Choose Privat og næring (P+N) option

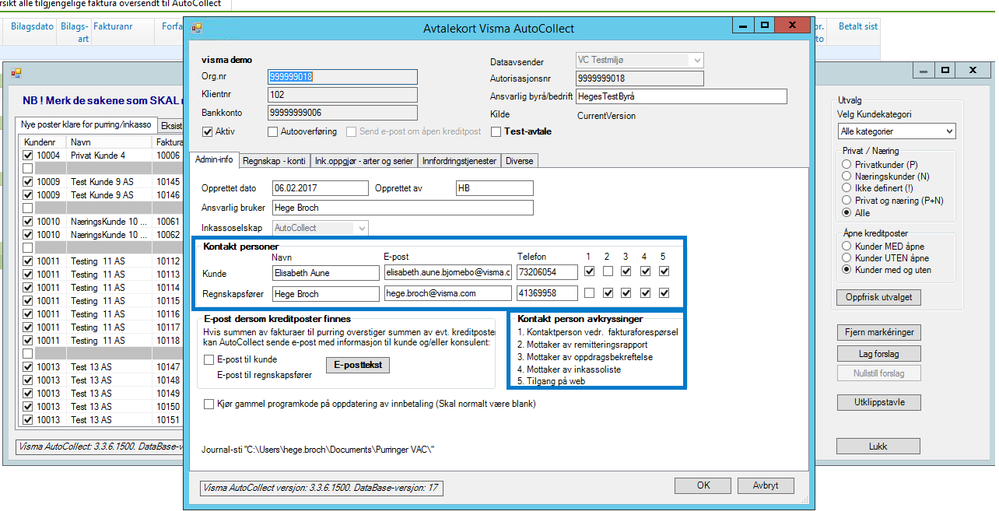coord(846,200)
